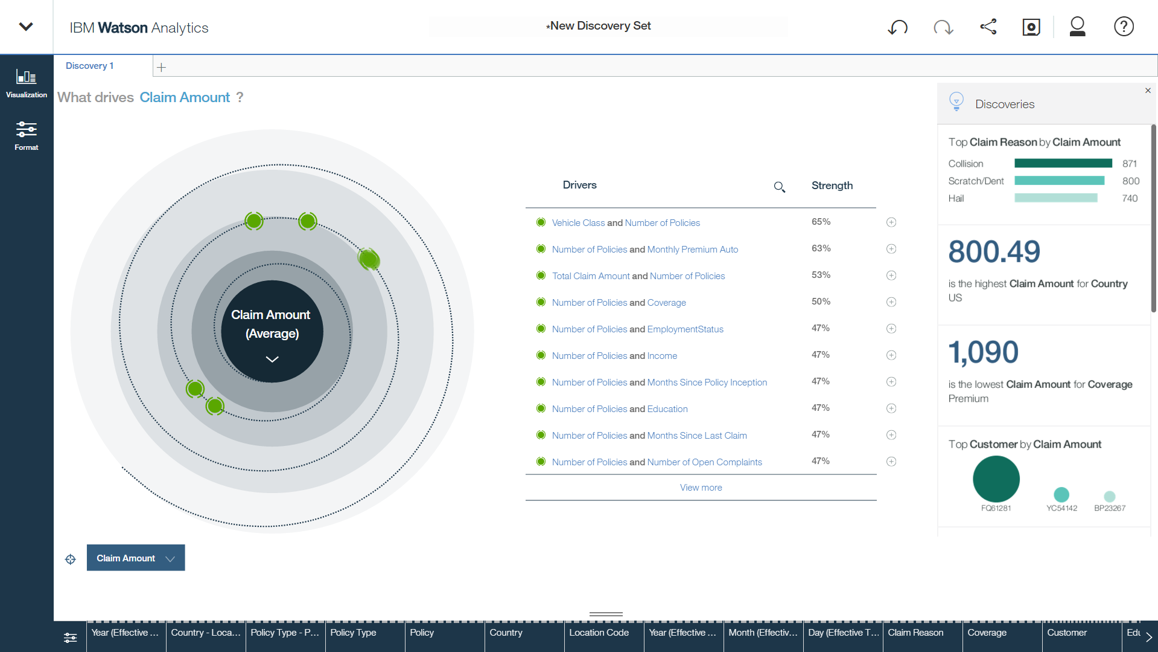Click the Redo icon in top toolbar
1158x652 pixels.
(943, 27)
